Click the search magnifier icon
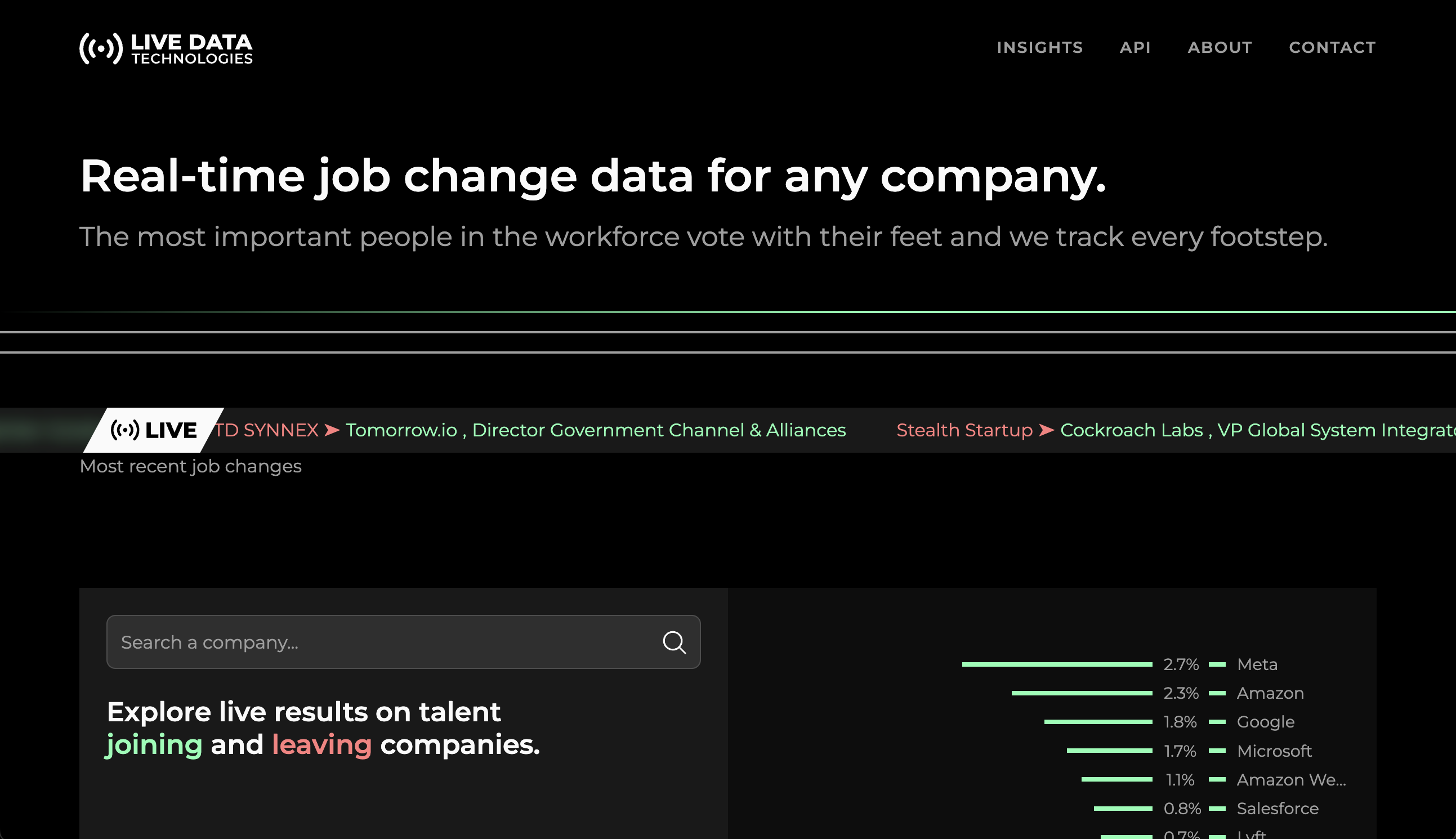The width and height of the screenshot is (1456, 839). point(673,642)
